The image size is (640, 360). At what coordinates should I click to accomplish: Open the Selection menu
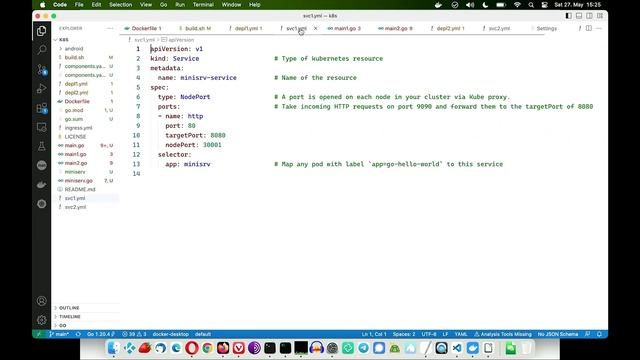pyautogui.click(x=120, y=5)
